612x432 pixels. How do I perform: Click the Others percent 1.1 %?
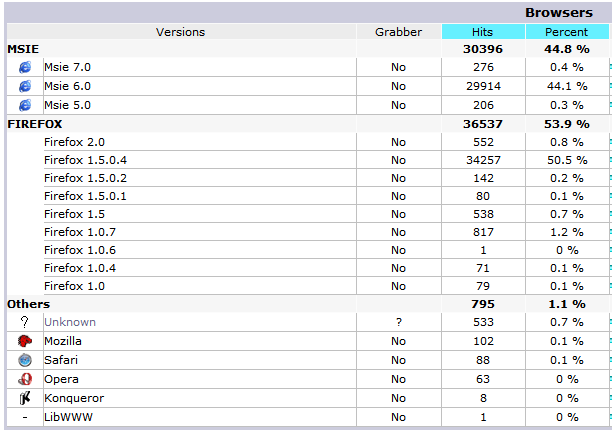click(567, 304)
